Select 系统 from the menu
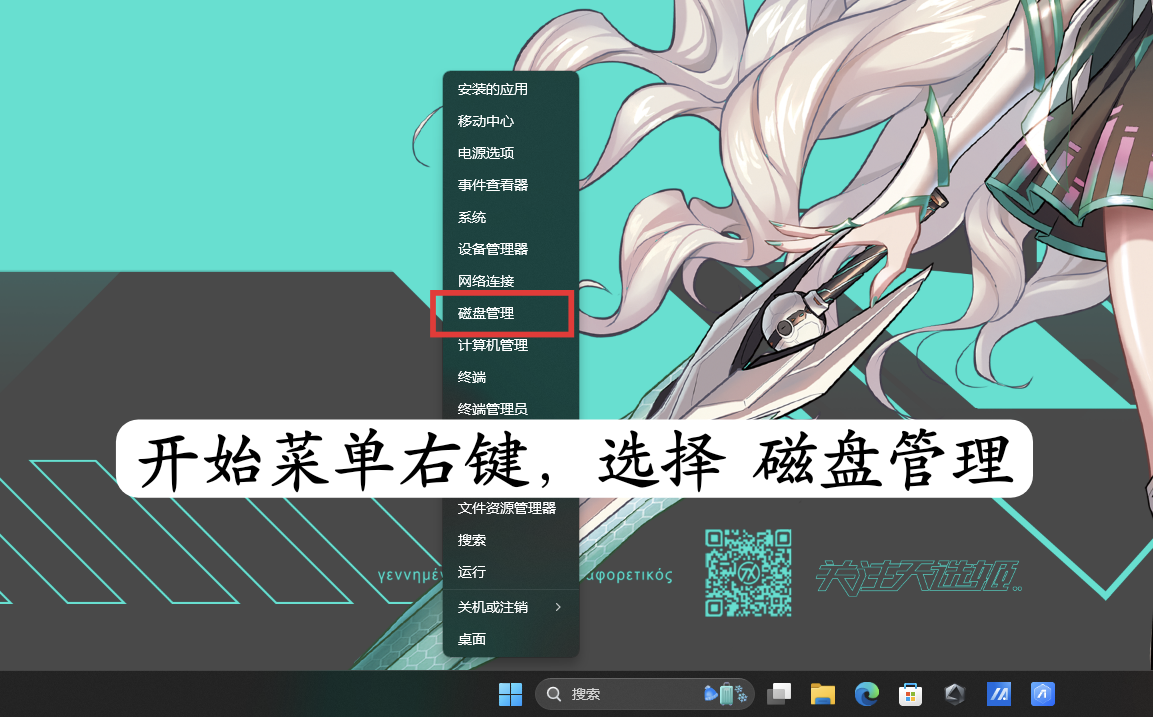The height and width of the screenshot is (717, 1153). point(471,217)
